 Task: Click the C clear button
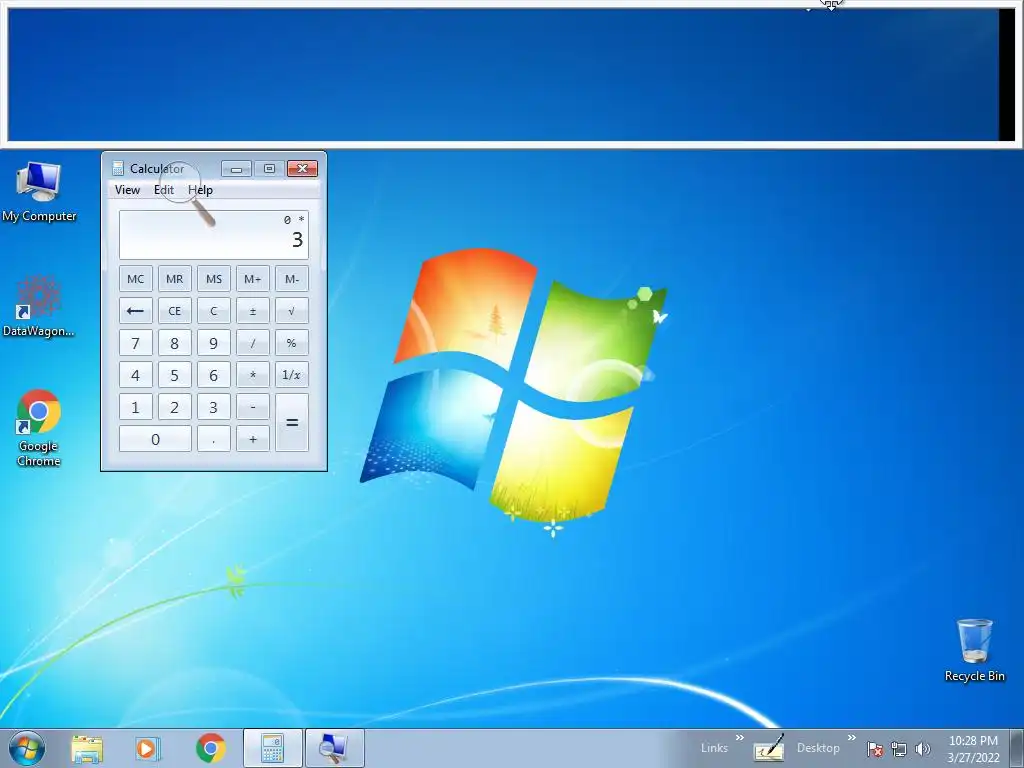[x=214, y=311]
